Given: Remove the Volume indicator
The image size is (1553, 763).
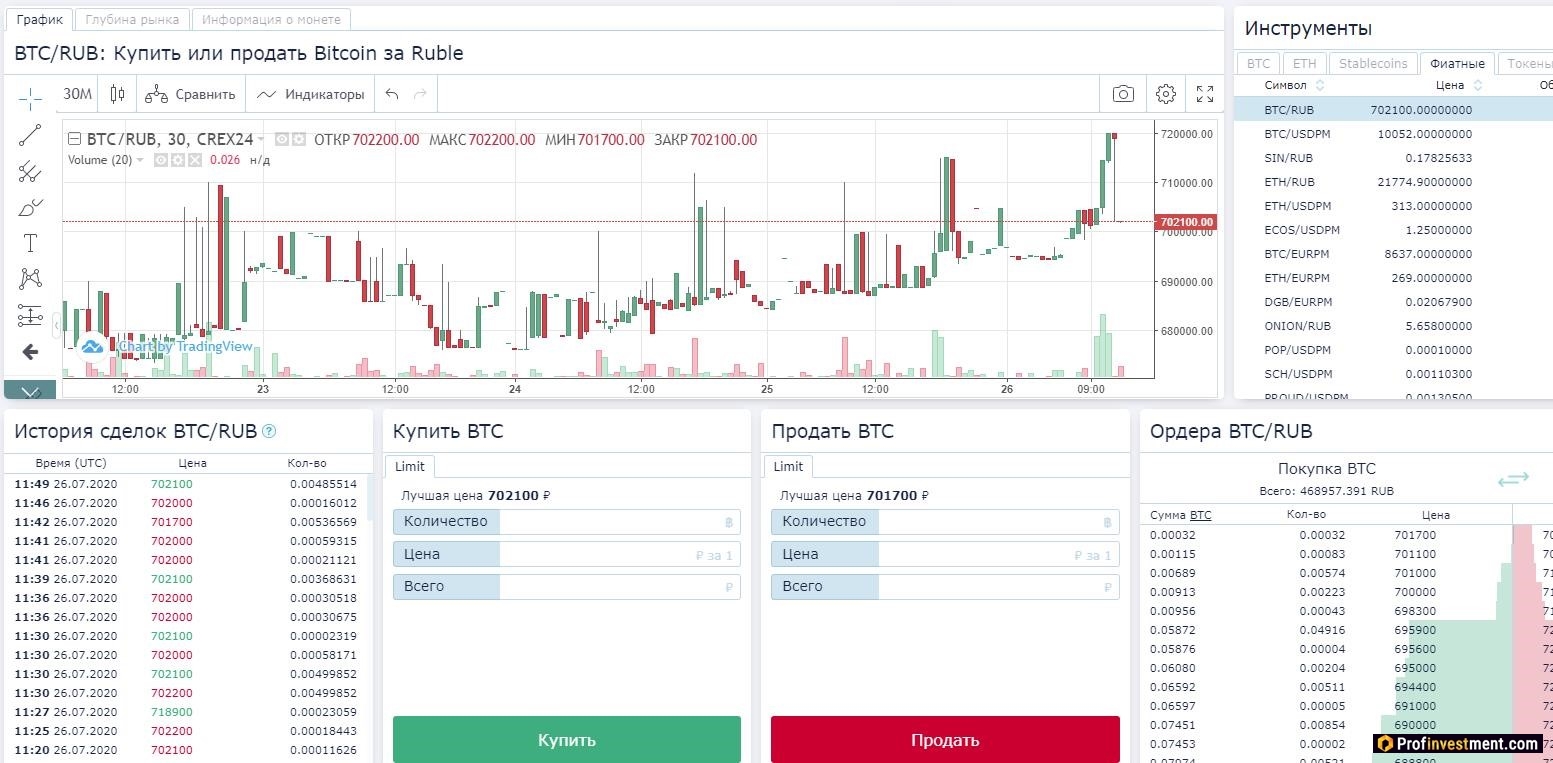Looking at the screenshot, I should pos(194,160).
